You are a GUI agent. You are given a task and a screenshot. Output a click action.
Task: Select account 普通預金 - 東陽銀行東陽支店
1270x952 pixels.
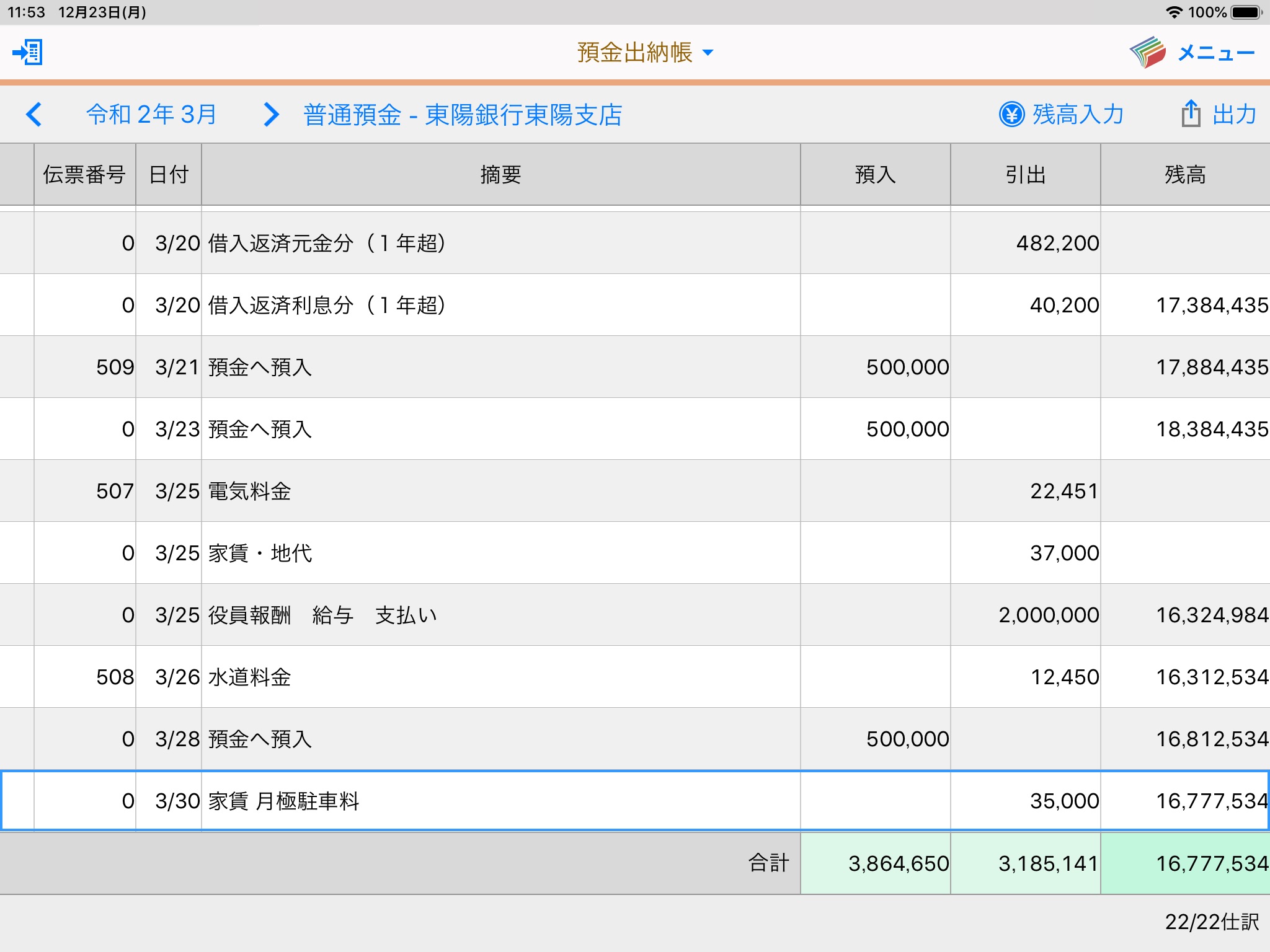463,115
